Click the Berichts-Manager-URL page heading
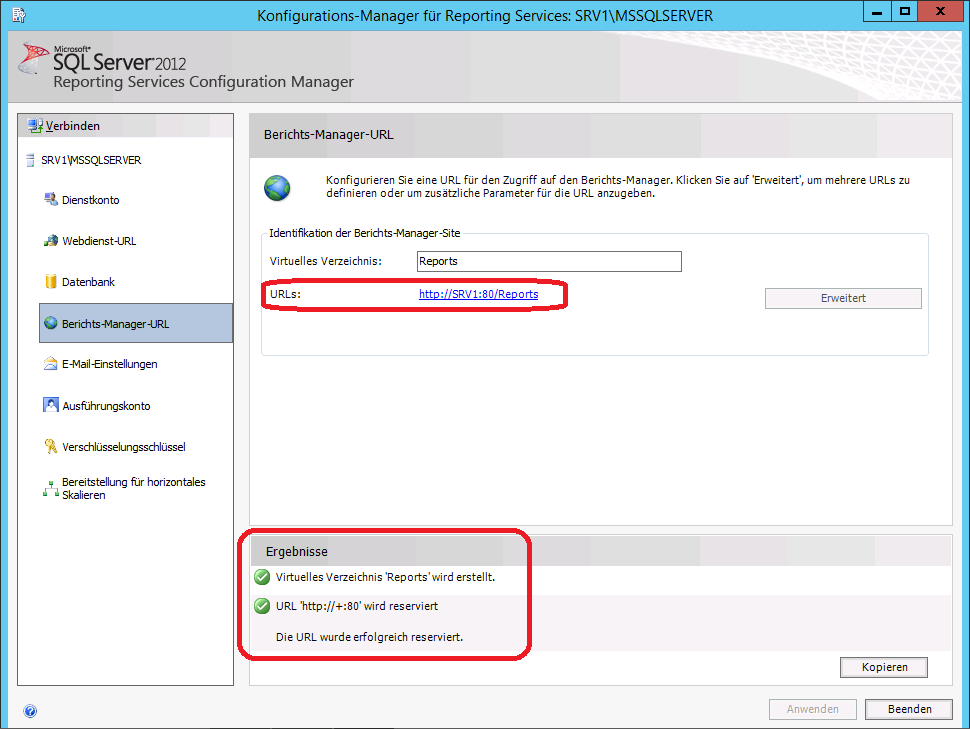This screenshot has width=970, height=729. pyautogui.click(x=328, y=135)
